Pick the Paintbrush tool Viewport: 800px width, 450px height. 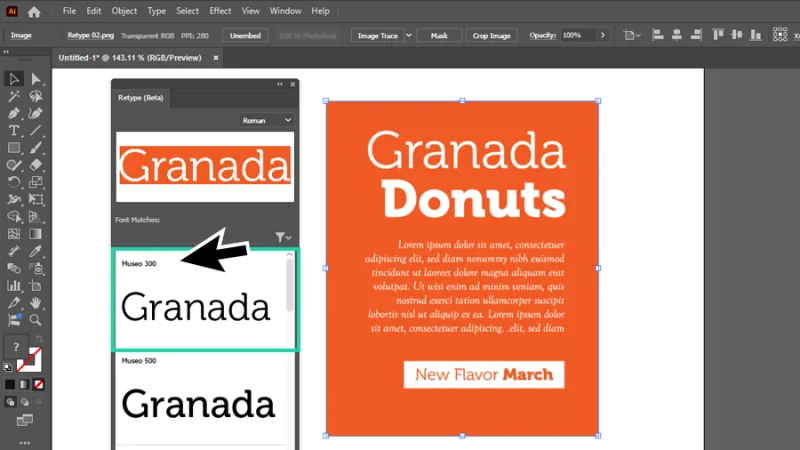36,148
